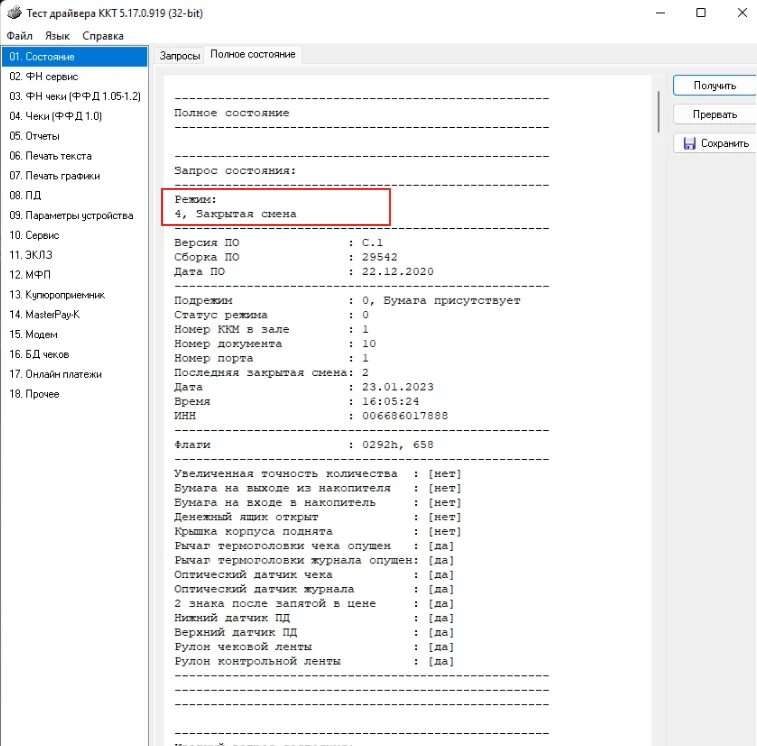Open 16. БД чеков section
This screenshot has height=746, width=757.
point(75,354)
